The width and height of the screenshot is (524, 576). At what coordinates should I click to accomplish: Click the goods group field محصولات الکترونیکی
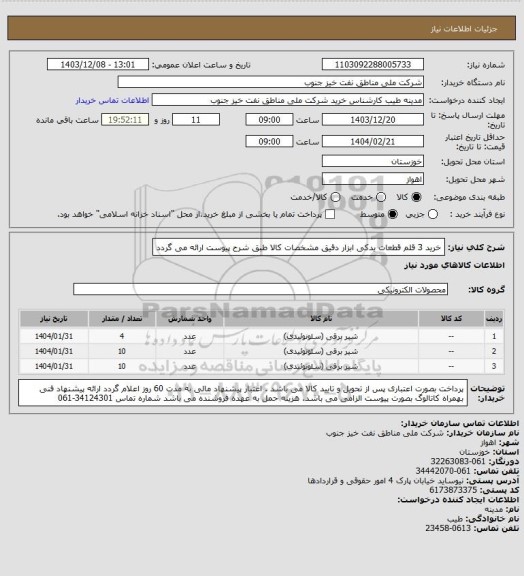click(260, 289)
